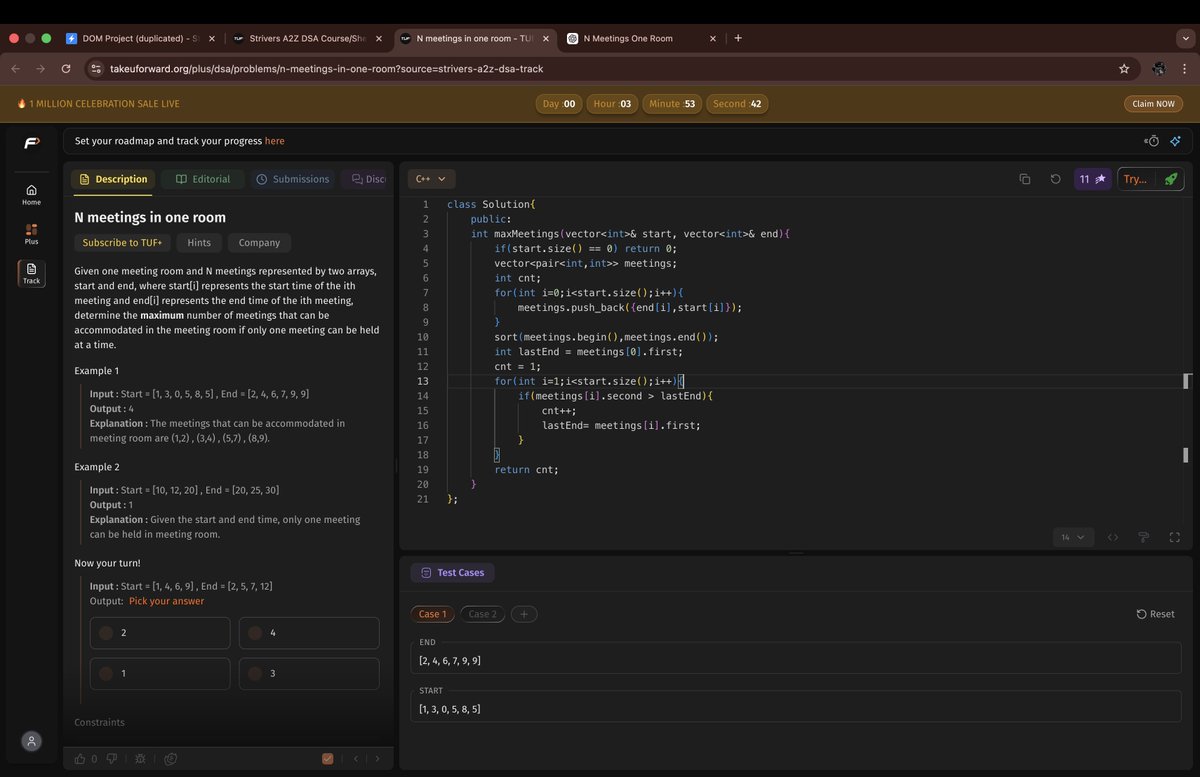Go back in browser history
This screenshot has height=777, width=1200.
point(15,69)
